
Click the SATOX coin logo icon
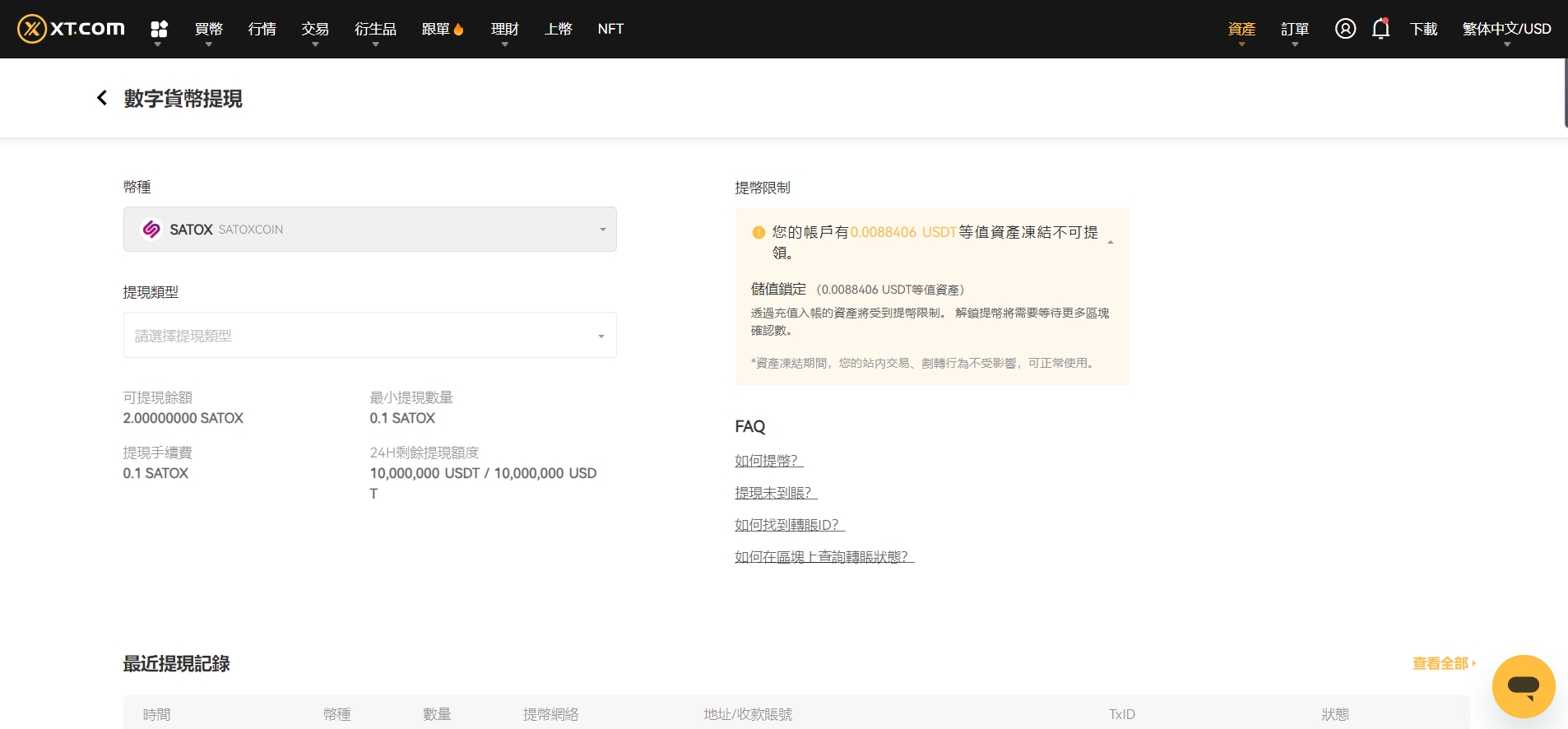coord(151,229)
